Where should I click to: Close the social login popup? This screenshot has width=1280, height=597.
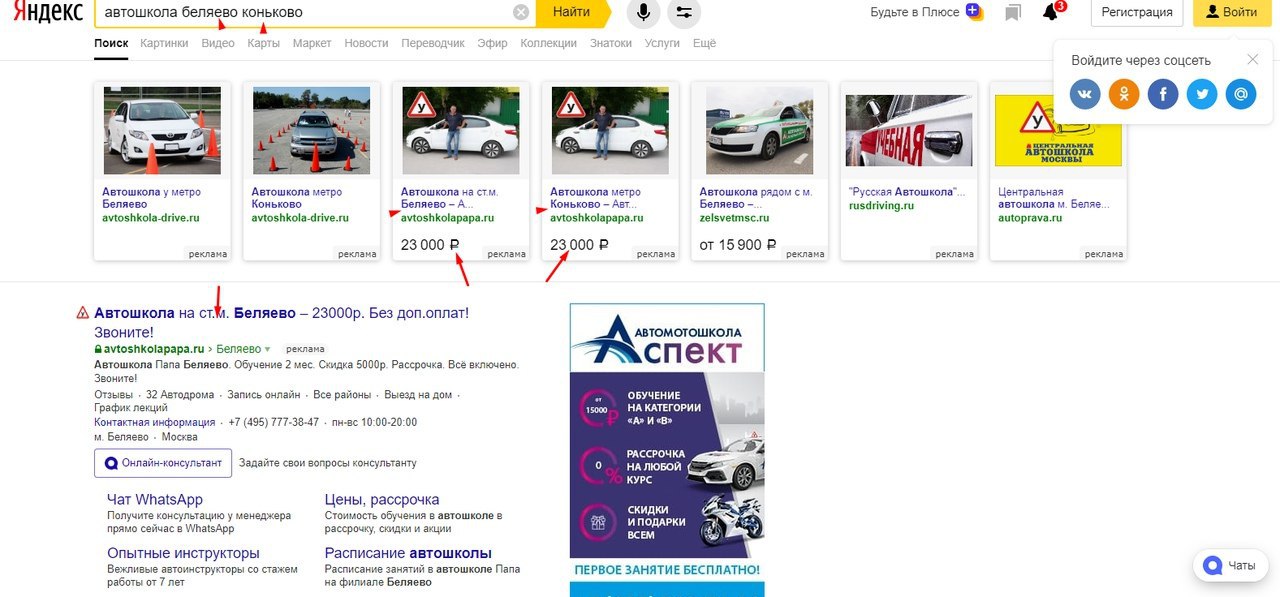click(1253, 60)
